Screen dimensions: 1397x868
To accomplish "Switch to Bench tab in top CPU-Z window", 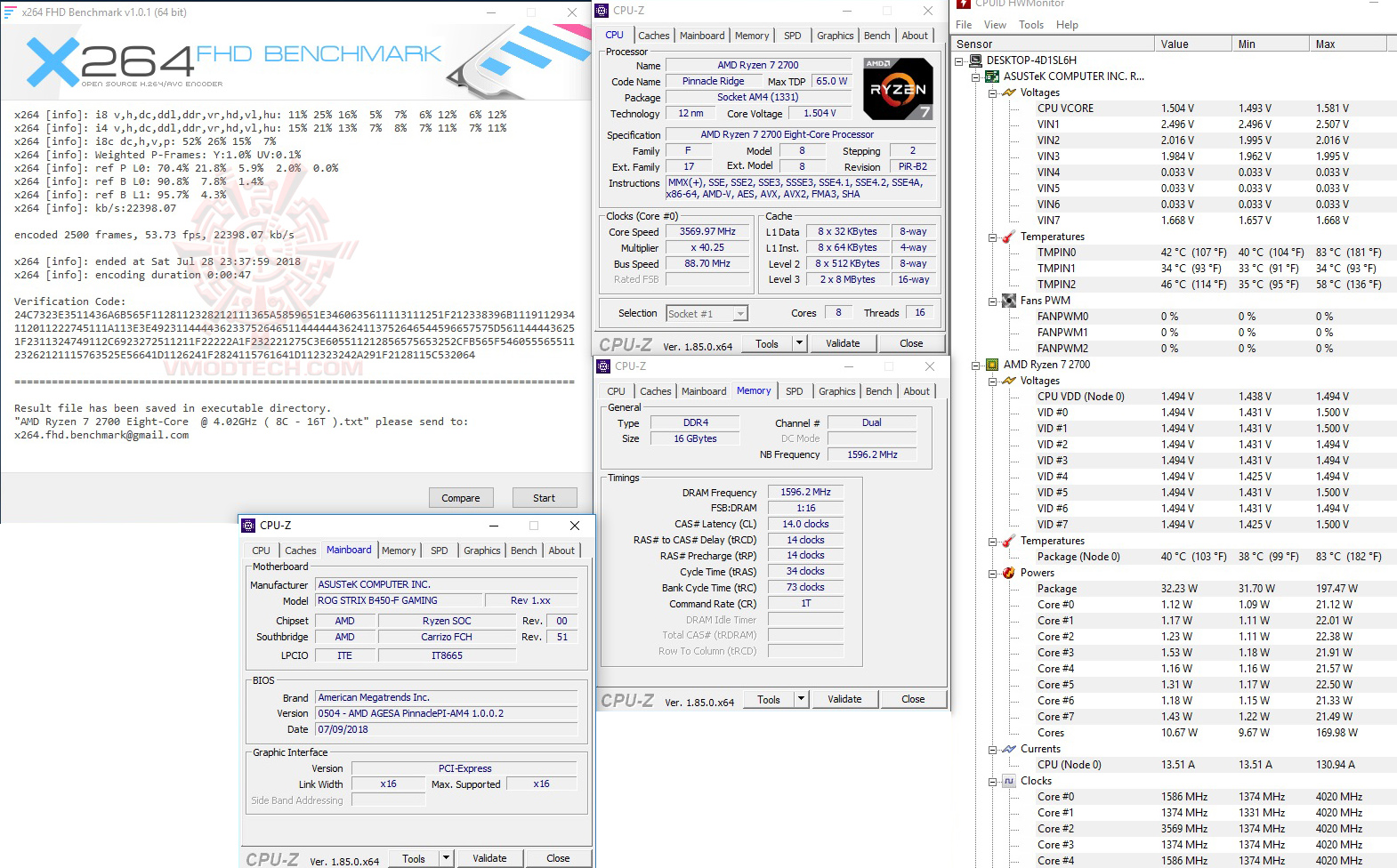I will tap(877, 36).
